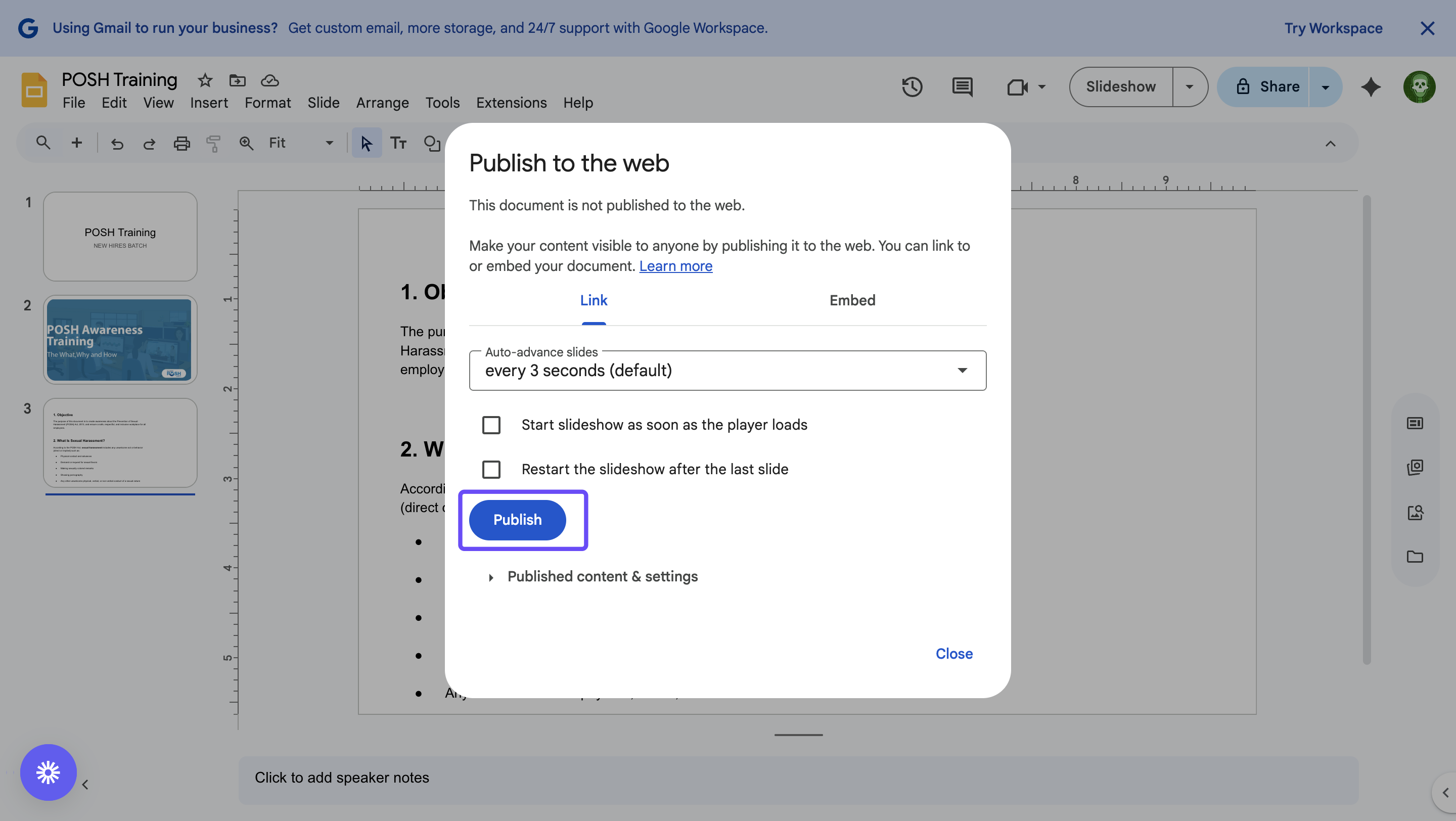Select the text box tool
Viewport: 1456px width, 821px height.
pos(398,144)
